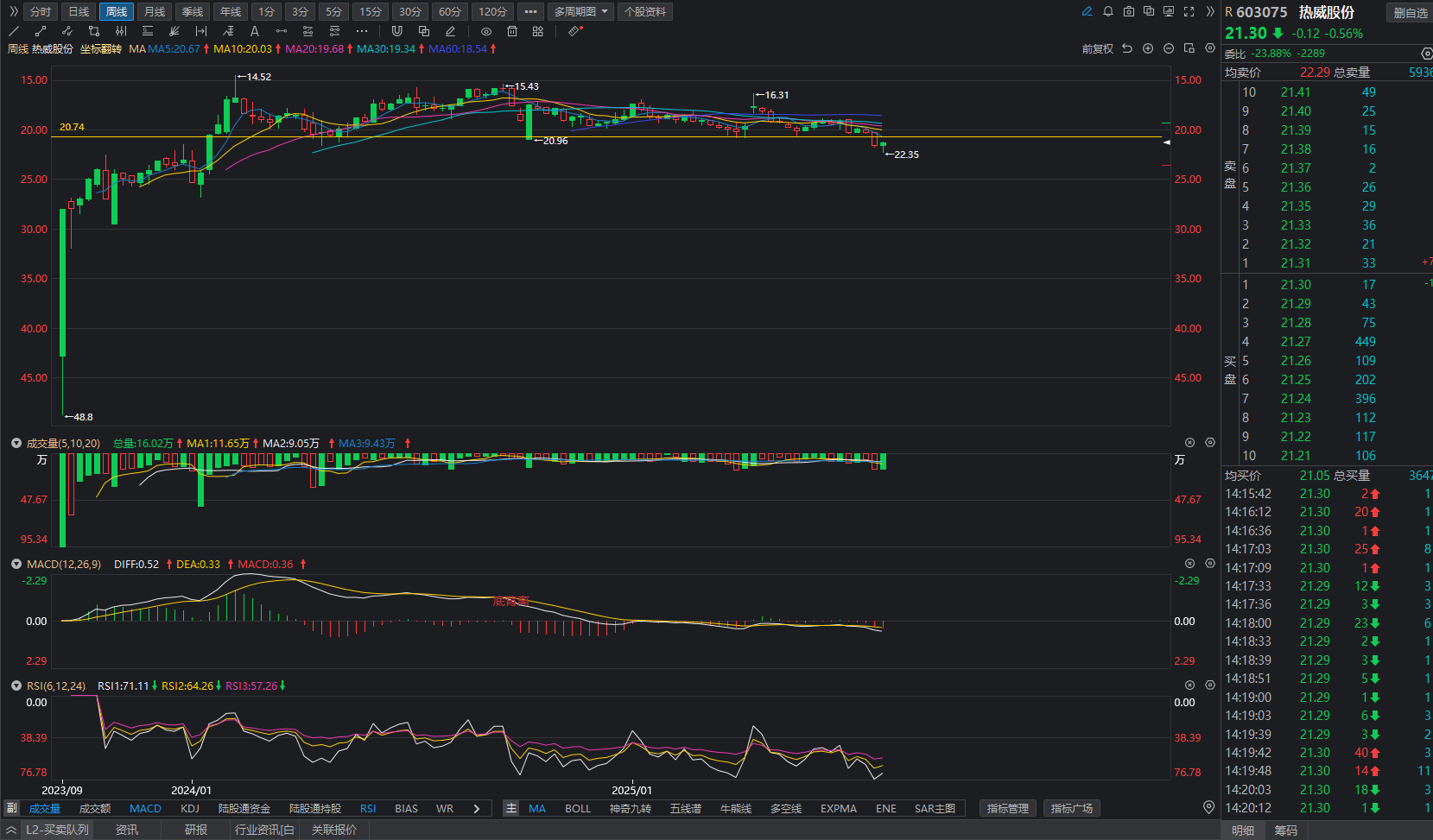Collapse the RSI indicator panel

pos(16,685)
